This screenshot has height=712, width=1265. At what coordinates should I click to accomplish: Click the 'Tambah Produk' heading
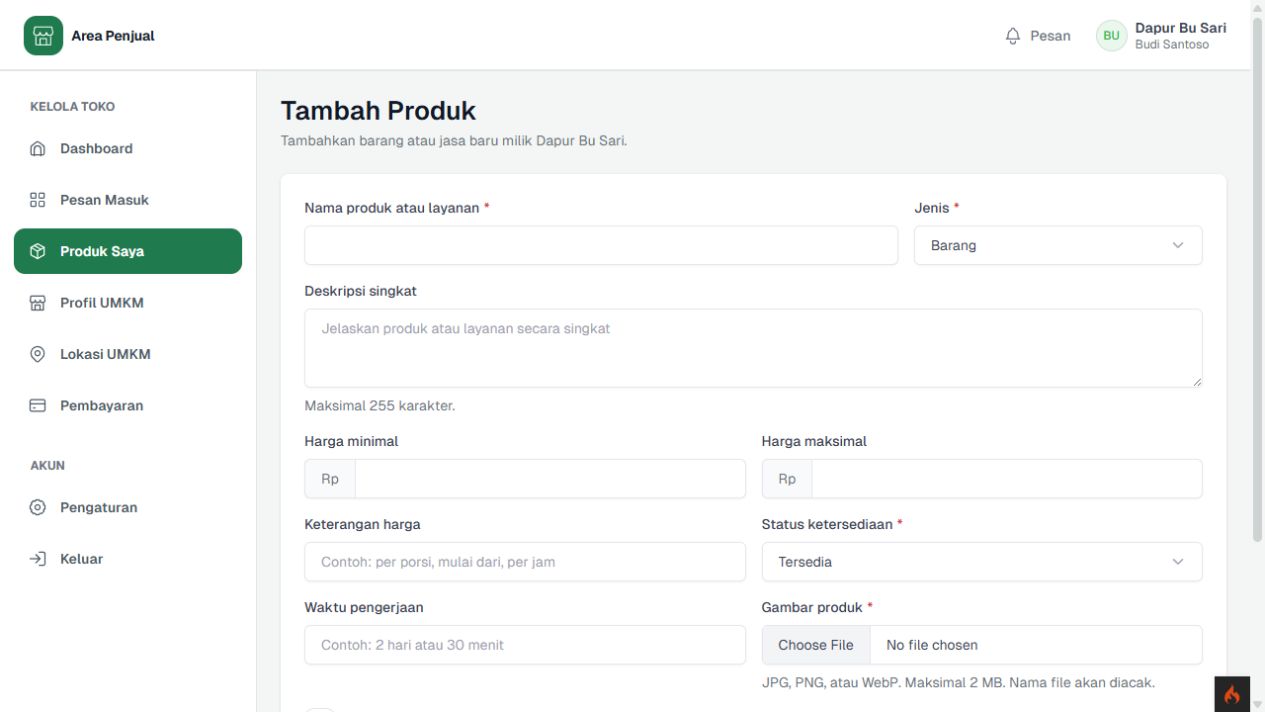378,110
